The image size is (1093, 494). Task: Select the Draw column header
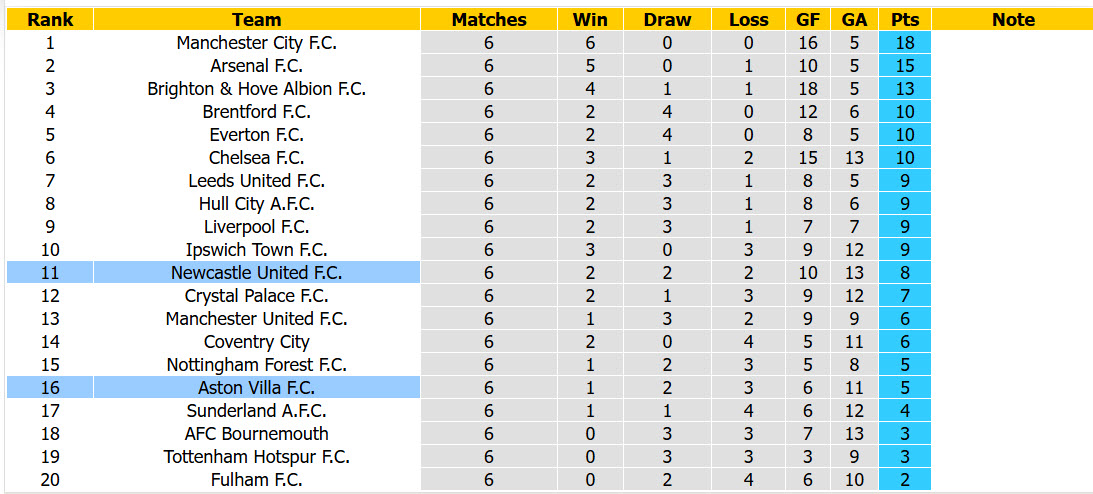[667, 20]
